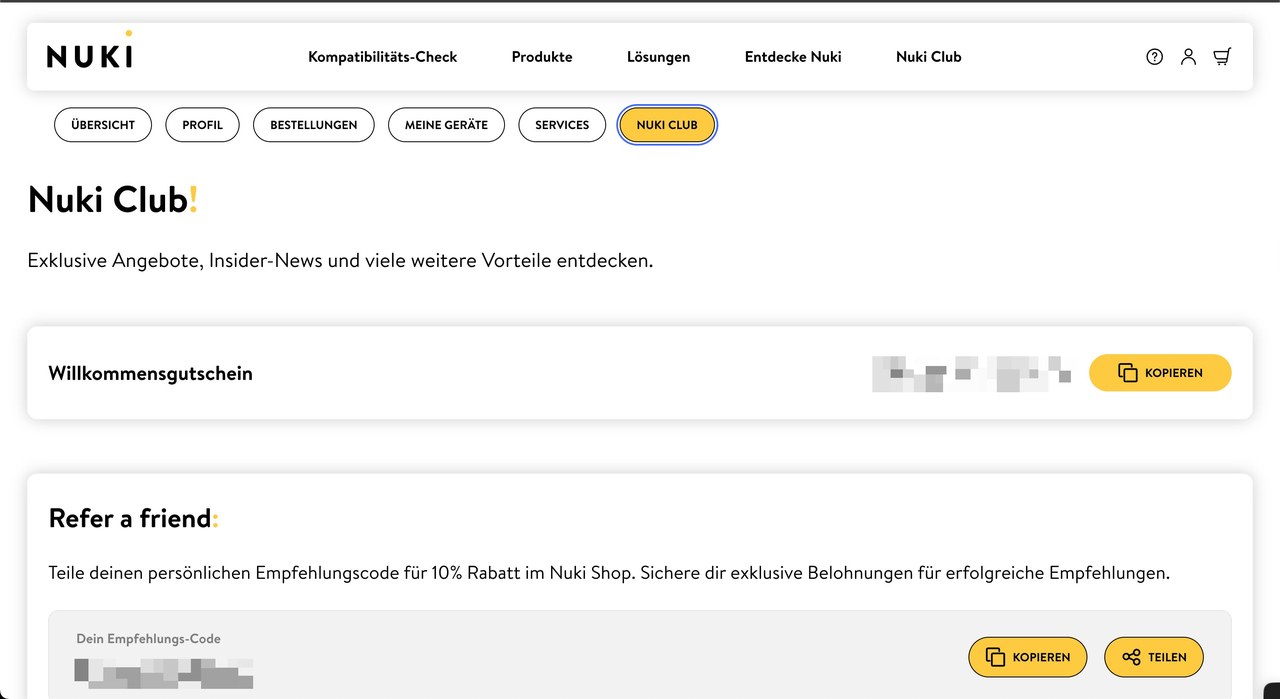The width and height of the screenshot is (1280, 699).
Task: Open Kompatibilitäts-Check in top navigation
Action: (x=382, y=57)
